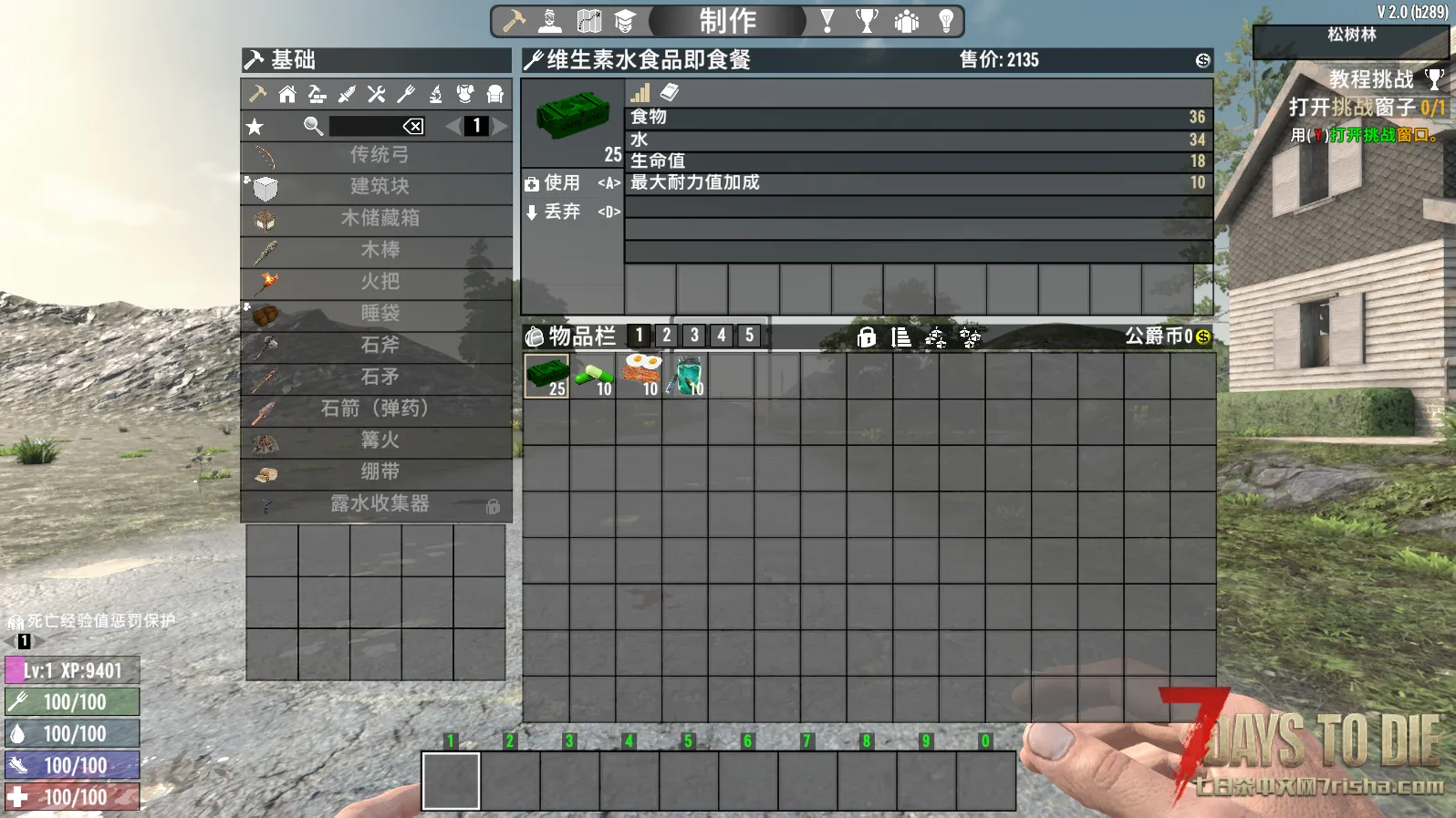Screen dimensions: 1456x818
Task: Select the 绷带 recipe
Action: pos(376,472)
